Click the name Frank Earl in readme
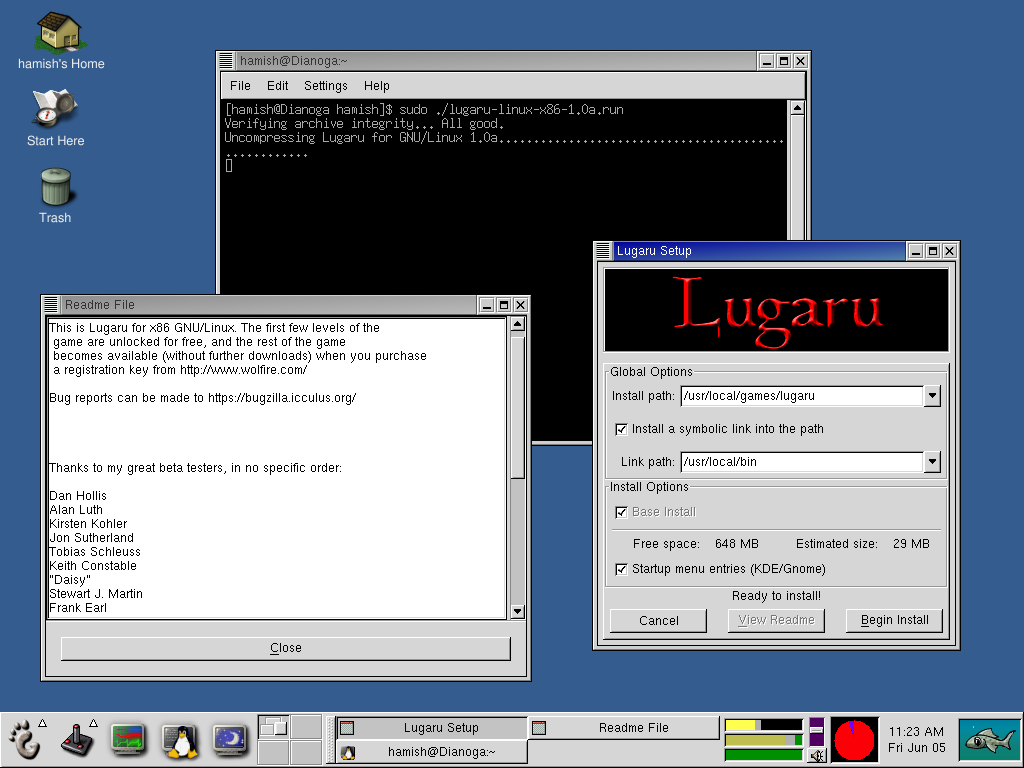Screen dimensions: 1024x768 78,608
